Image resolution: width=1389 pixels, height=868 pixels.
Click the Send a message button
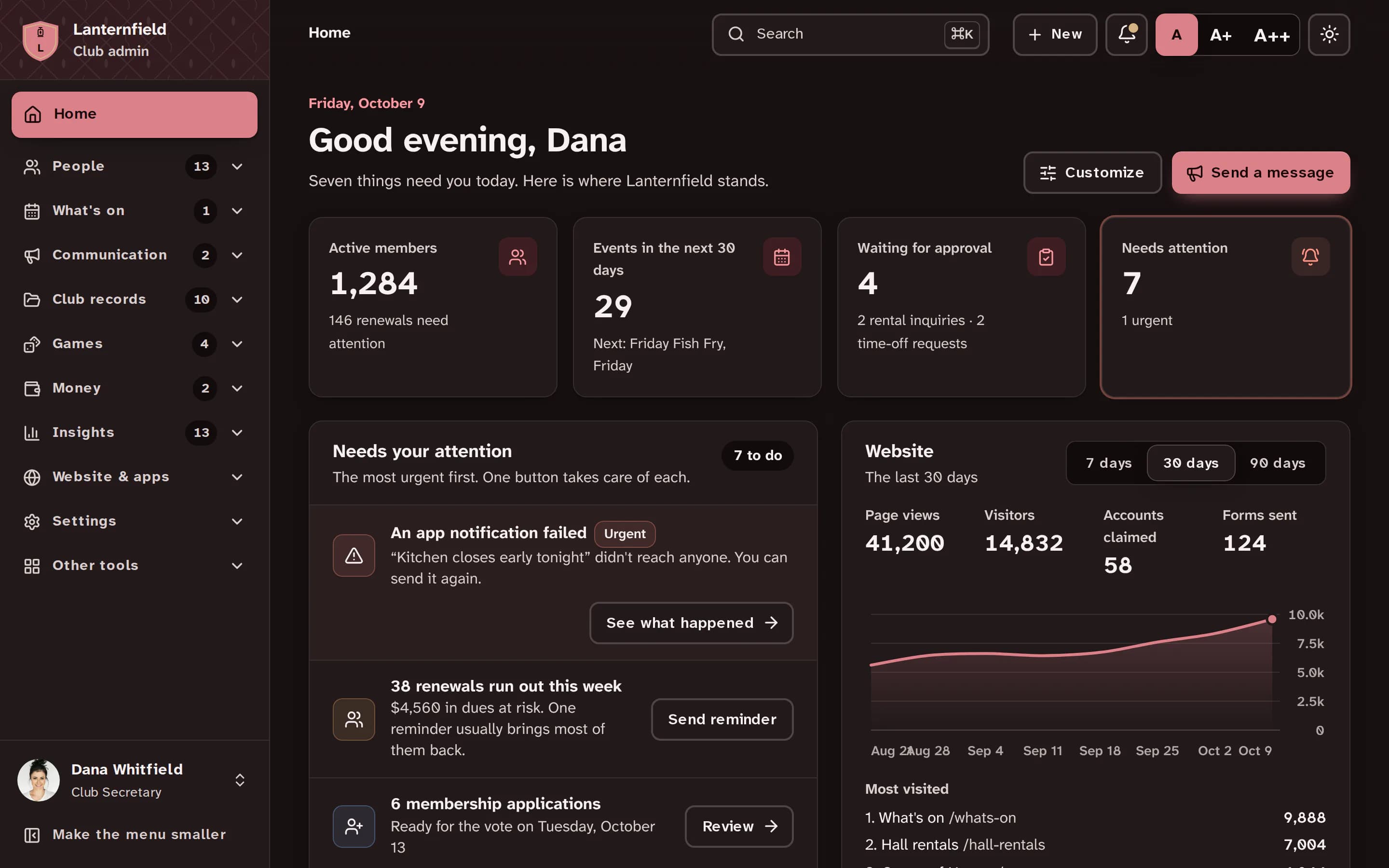[x=1260, y=173]
